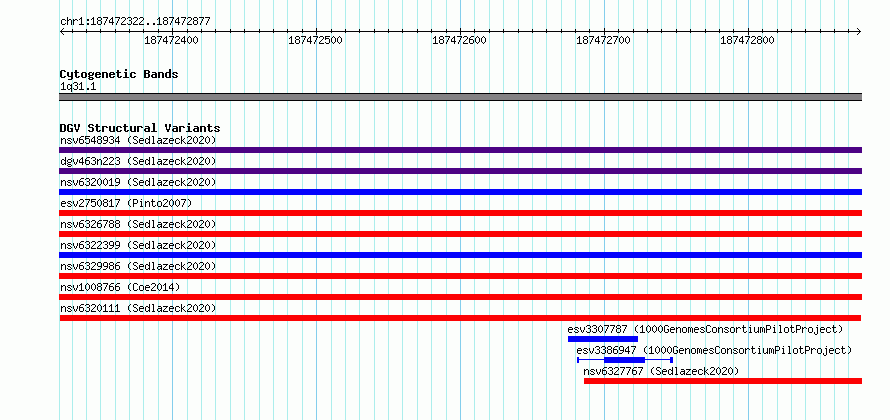Open variant label nsv6548934 (Sedlazeck2020)
Screen dimensions: 890x420
point(138,140)
